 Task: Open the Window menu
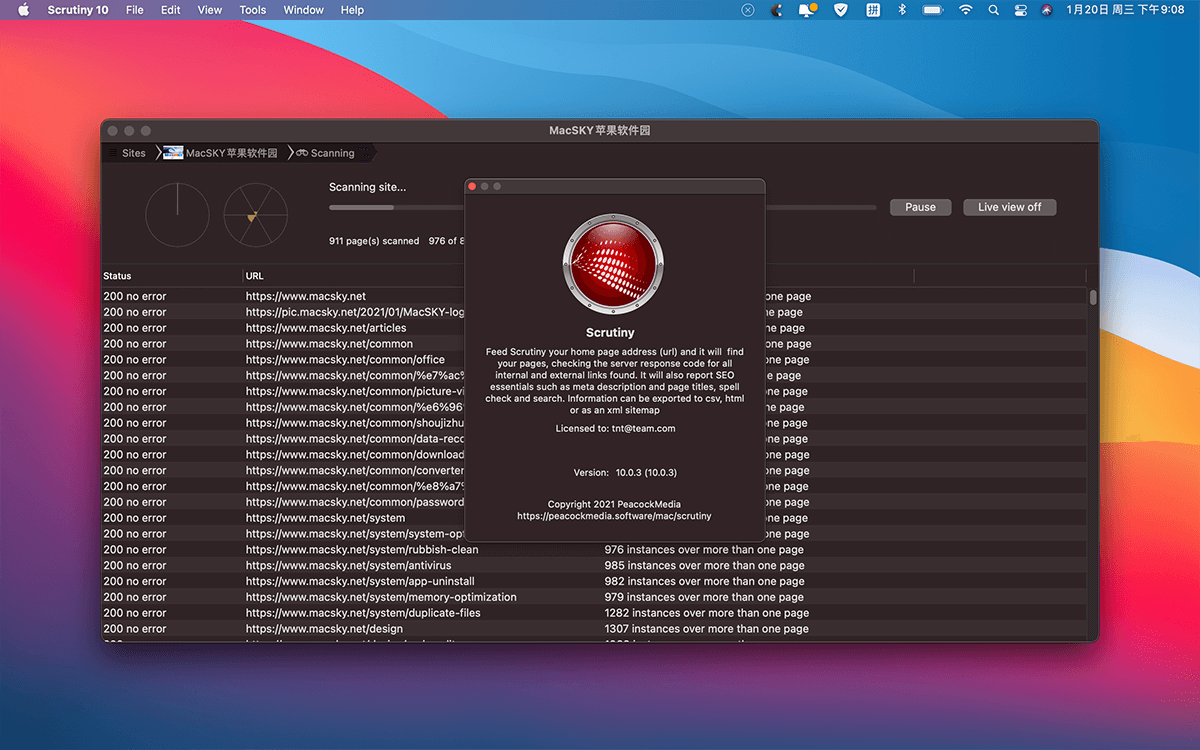tap(304, 10)
